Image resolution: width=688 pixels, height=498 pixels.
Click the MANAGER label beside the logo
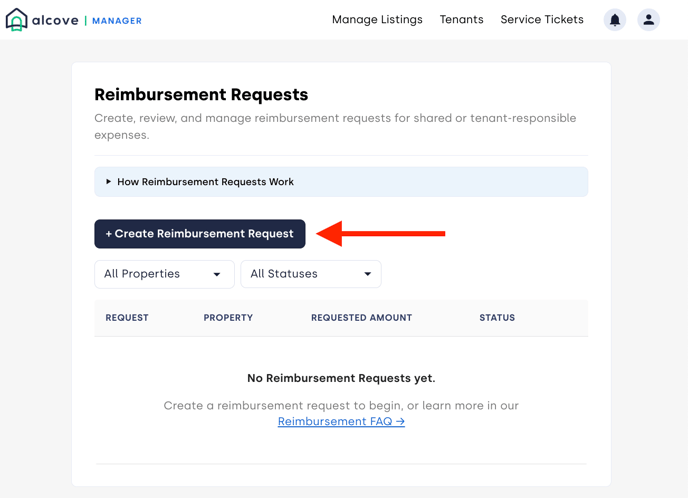117,21
